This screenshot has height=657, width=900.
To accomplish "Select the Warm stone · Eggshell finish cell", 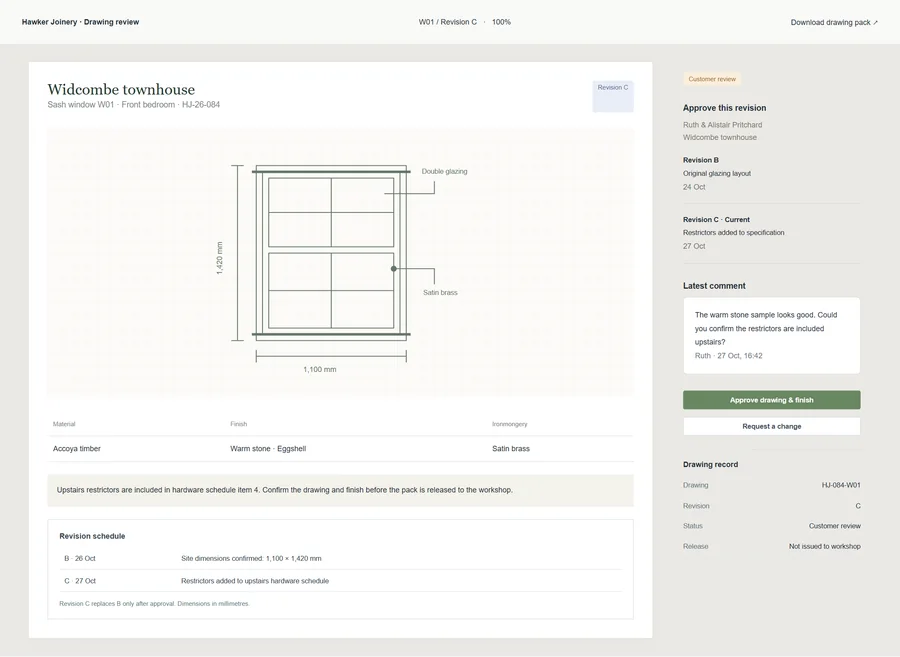I will (268, 449).
